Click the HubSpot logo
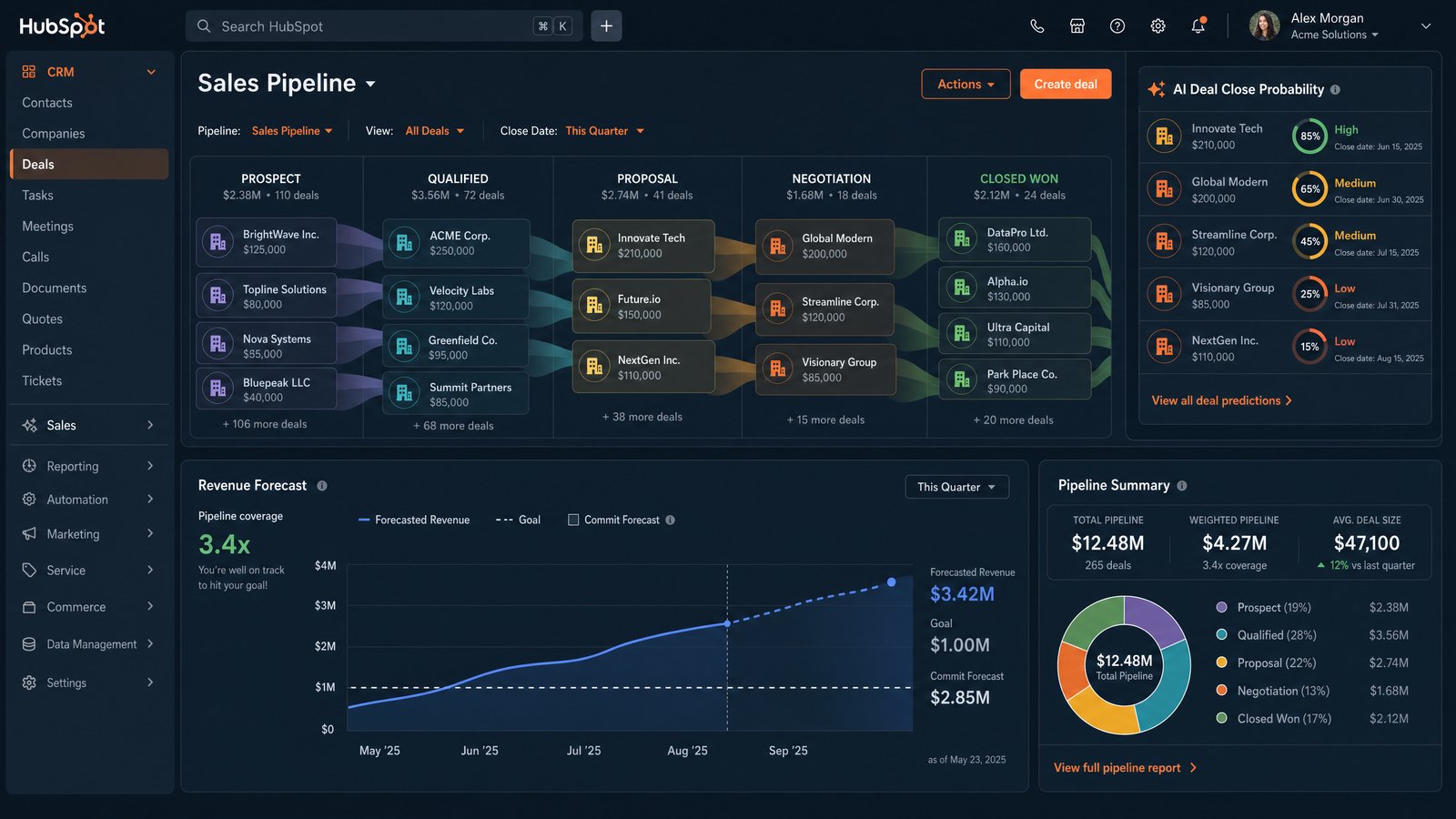The width and height of the screenshot is (1456, 819). (62, 25)
